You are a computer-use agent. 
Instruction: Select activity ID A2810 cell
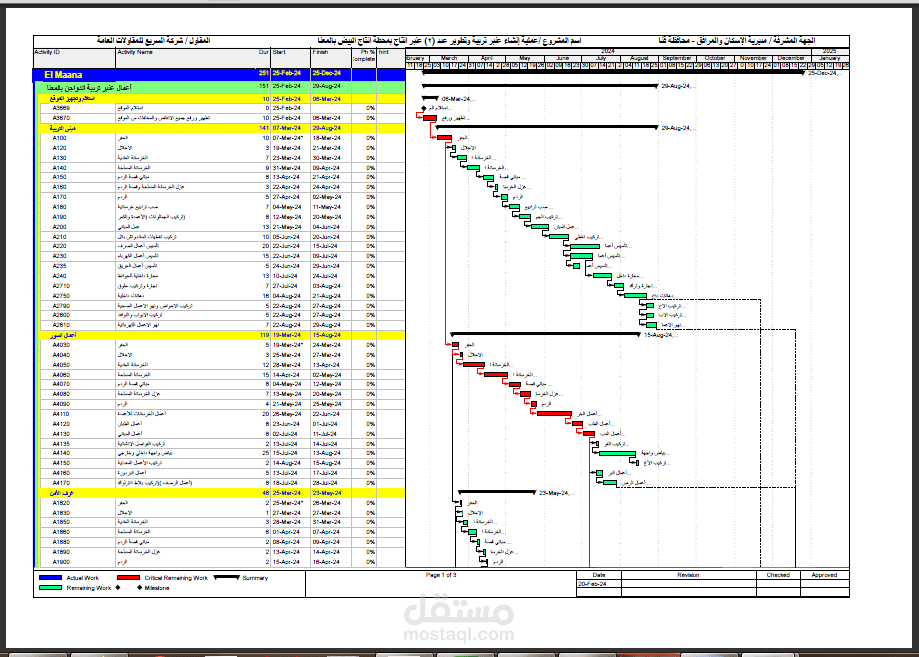(61, 325)
